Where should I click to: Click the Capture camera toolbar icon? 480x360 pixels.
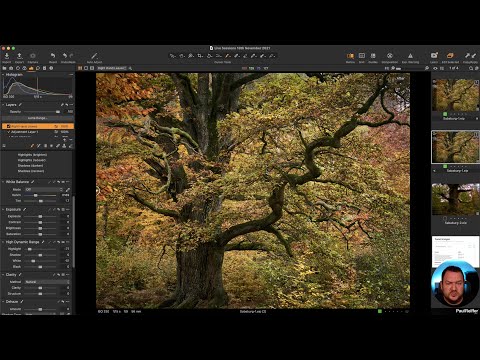click(x=33, y=56)
